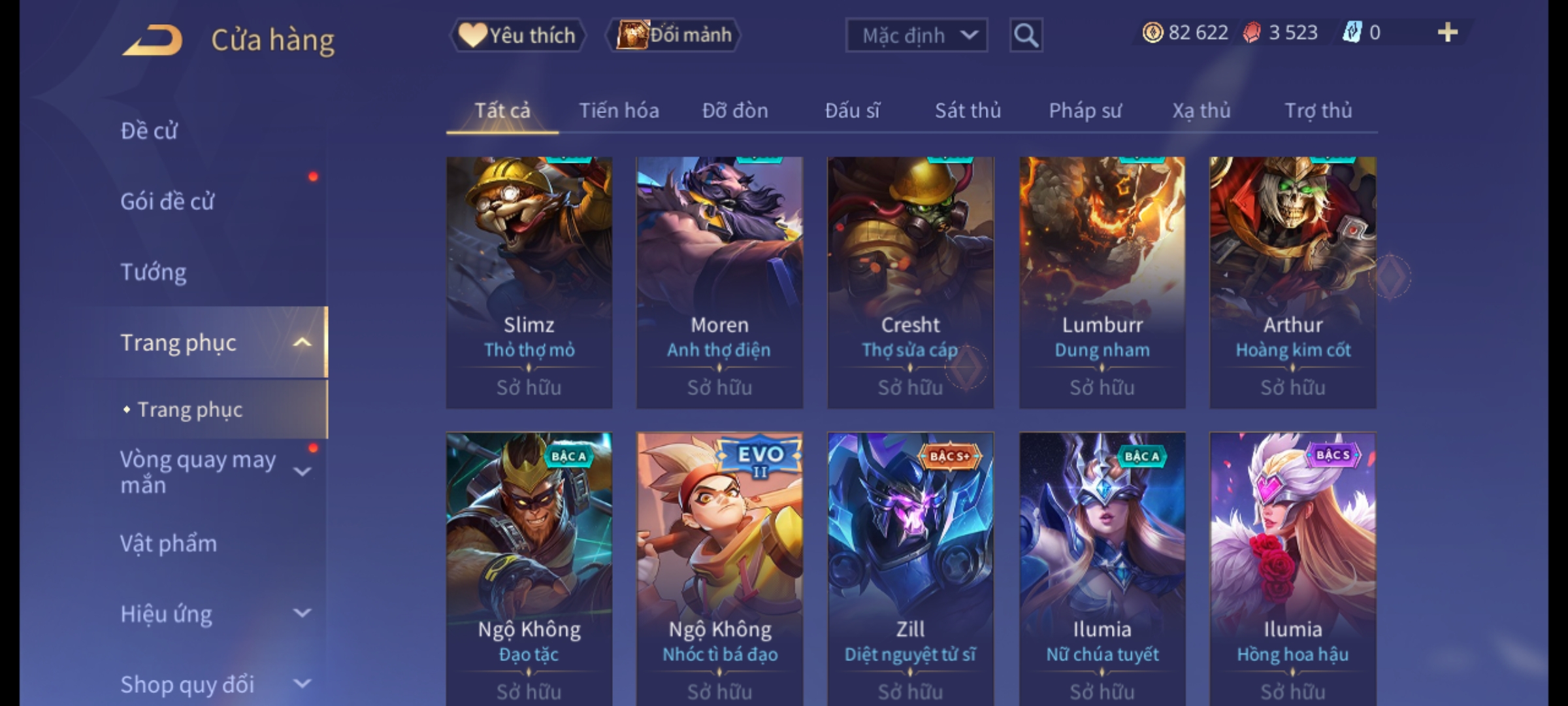1568x706 pixels.
Task: Tap the plus icon to add currency
Action: click(x=1448, y=33)
